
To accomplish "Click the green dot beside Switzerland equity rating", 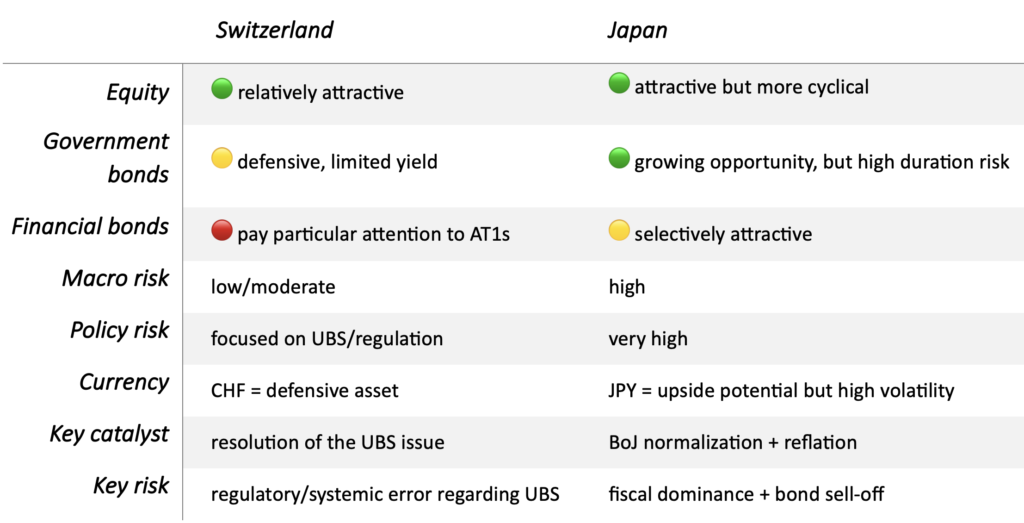I will point(222,89).
